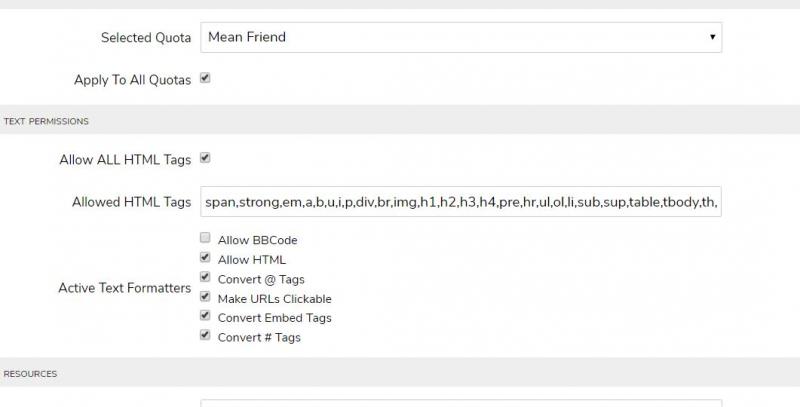Uncheck the Make URLs Clickable checkbox
Screen dimensions: 800x407
205,297
